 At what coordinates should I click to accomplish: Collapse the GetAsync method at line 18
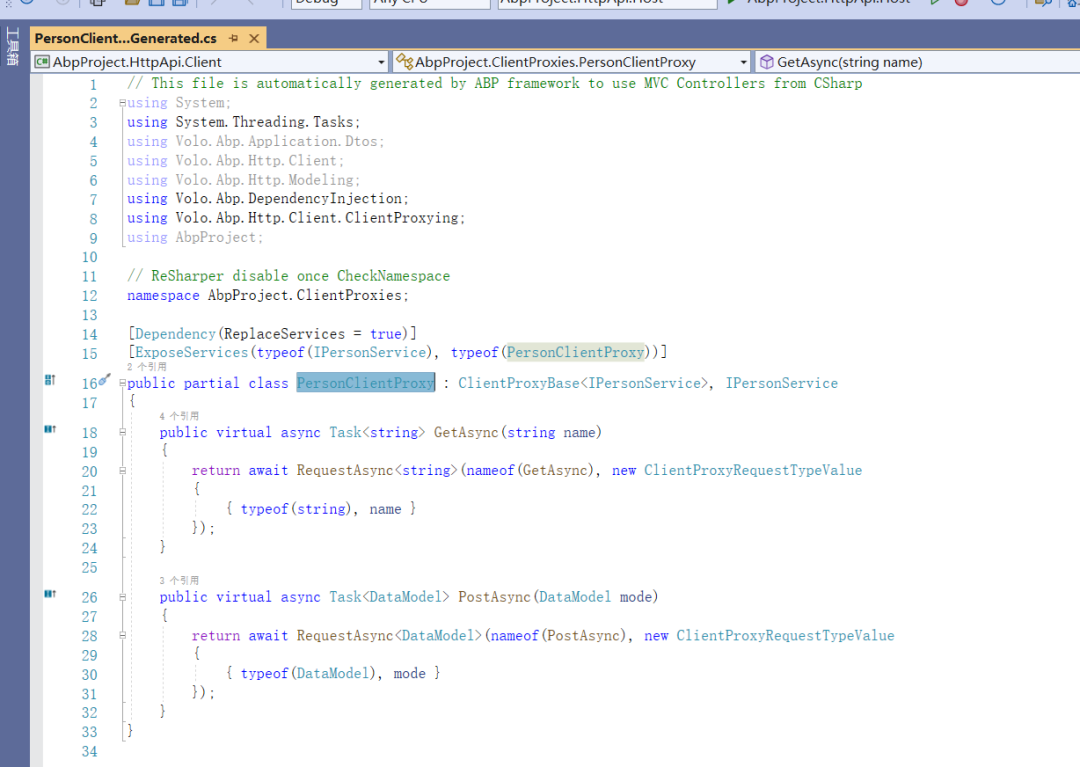pyautogui.click(x=123, y=432)
